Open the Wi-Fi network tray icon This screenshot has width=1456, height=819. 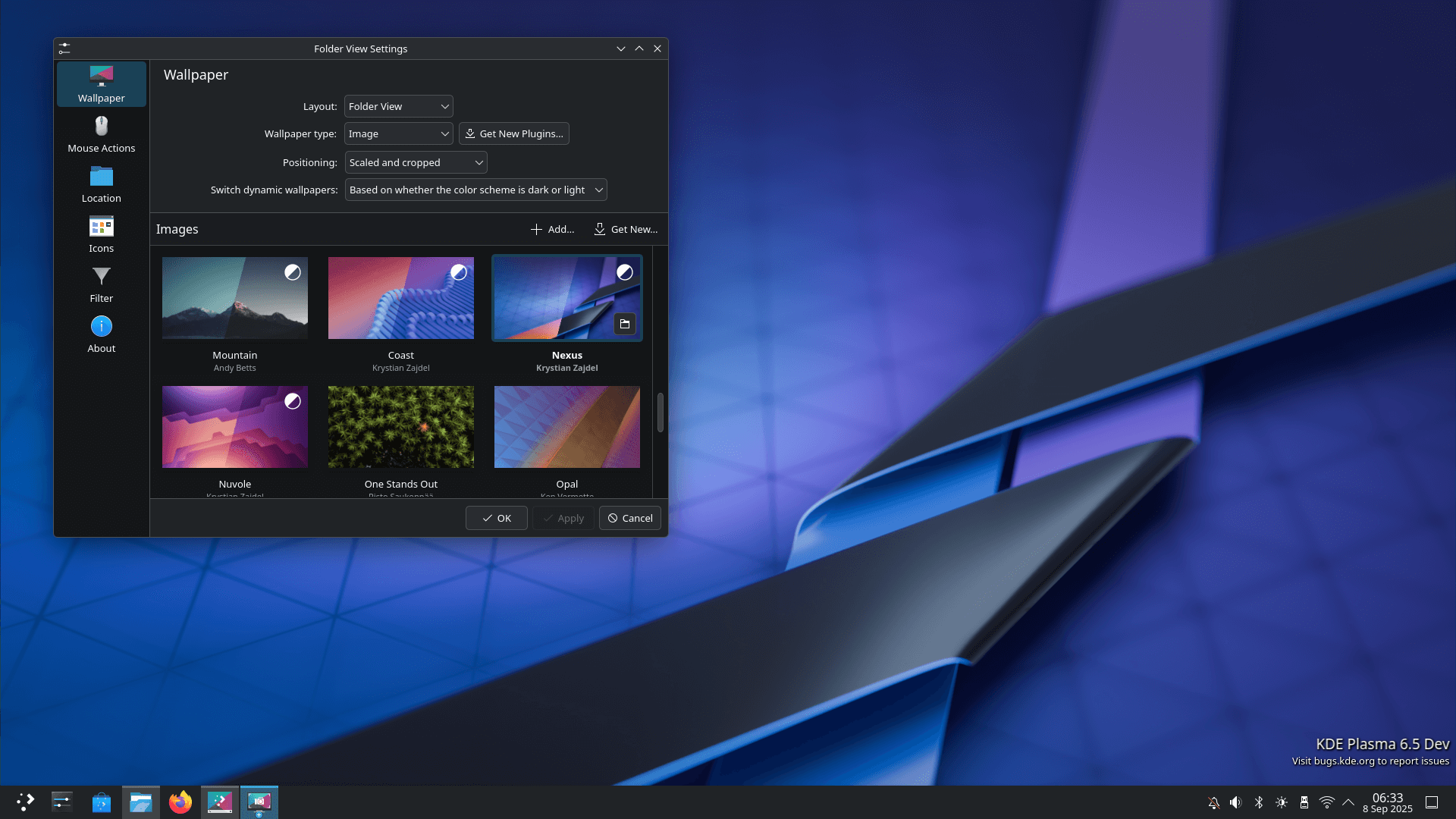[1326, 802]
